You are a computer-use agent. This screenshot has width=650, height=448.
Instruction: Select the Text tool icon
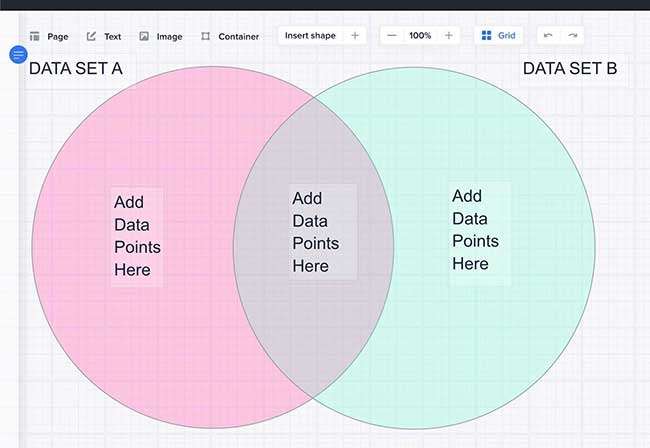pos(91,36)
